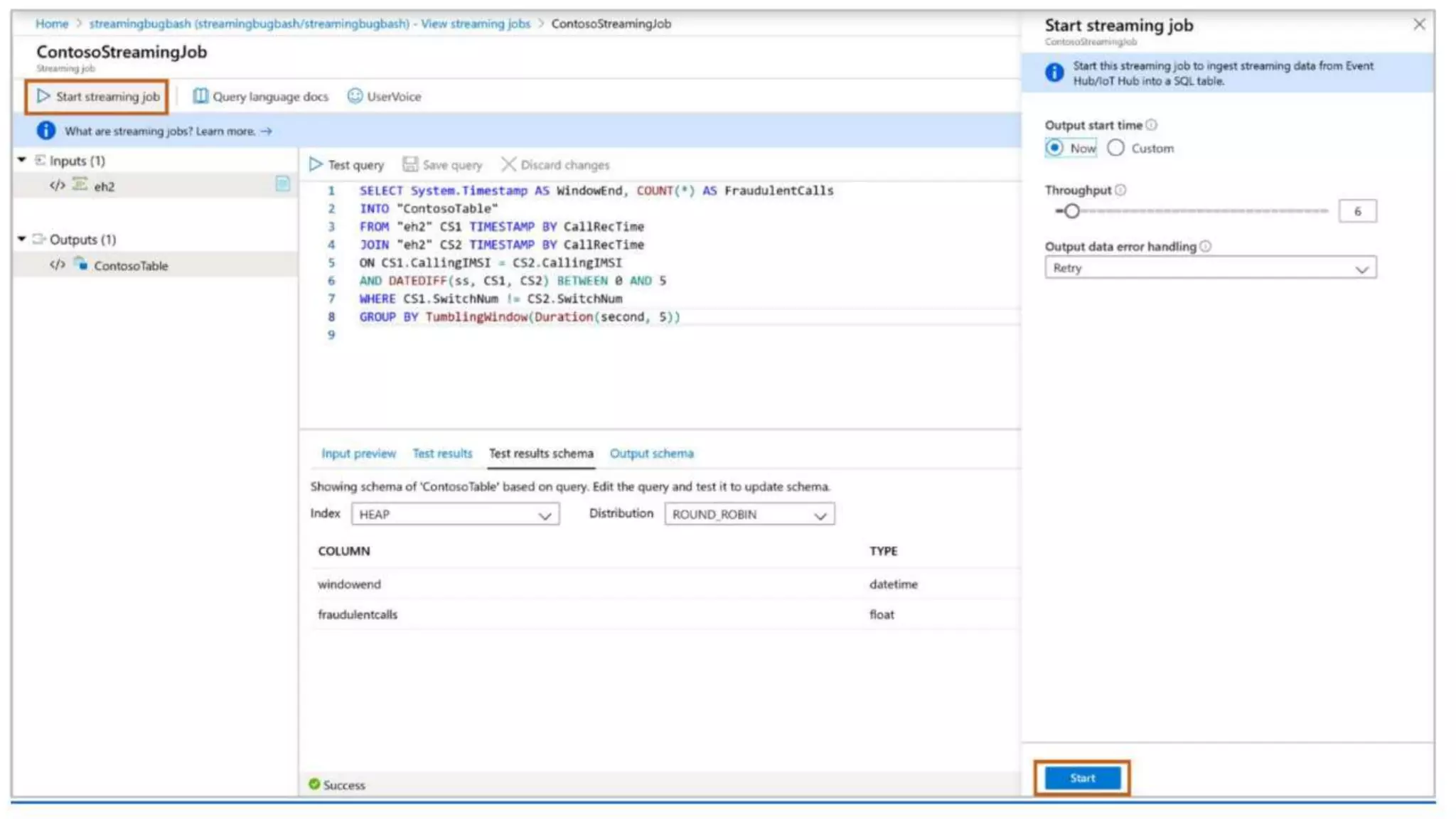The height and width of the screenshot is (819, 1456).
Task: Click the preview icon beside eh2 input
Action: [282, 184]
